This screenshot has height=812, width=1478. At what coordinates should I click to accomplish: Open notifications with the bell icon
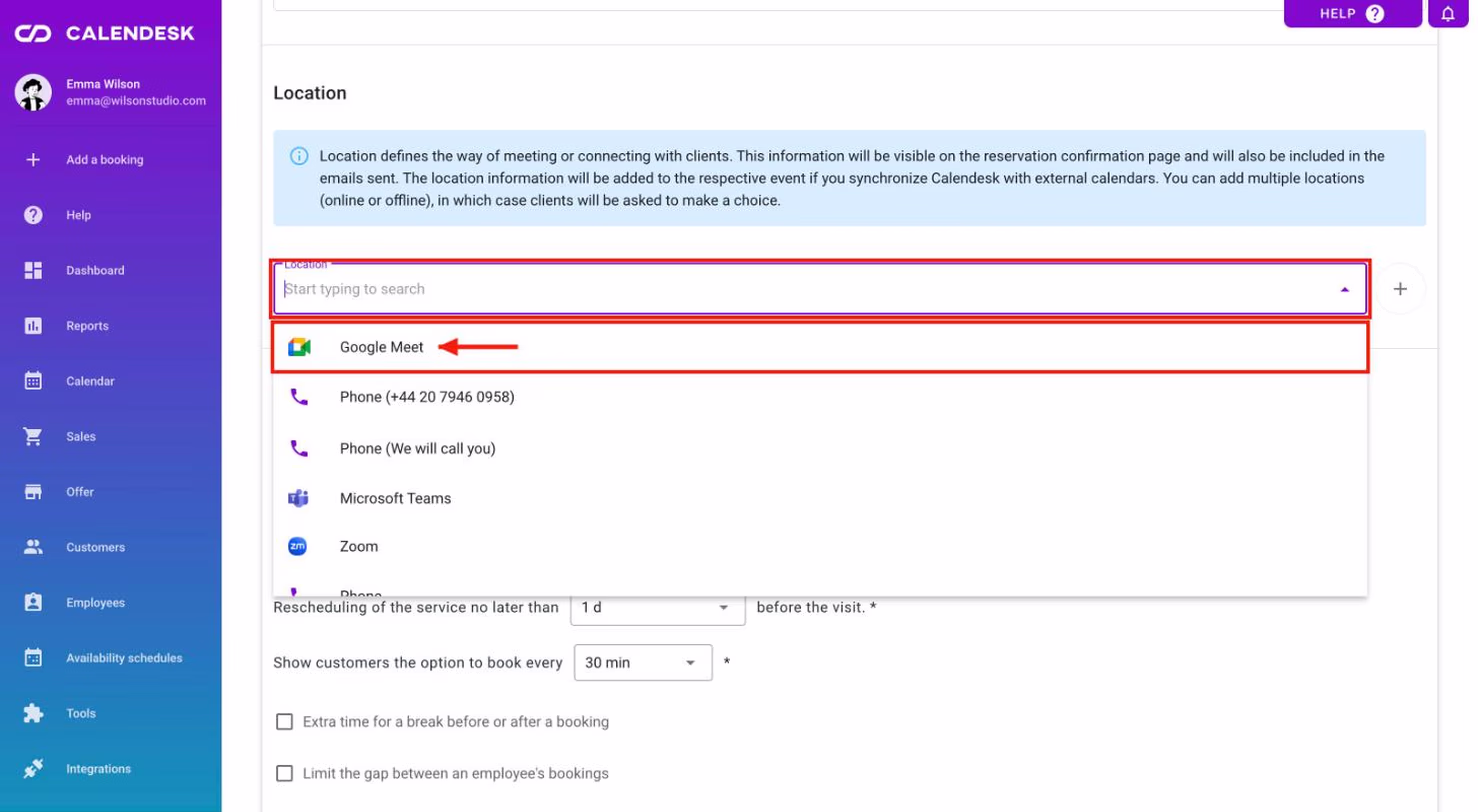tap(1448, 14)
